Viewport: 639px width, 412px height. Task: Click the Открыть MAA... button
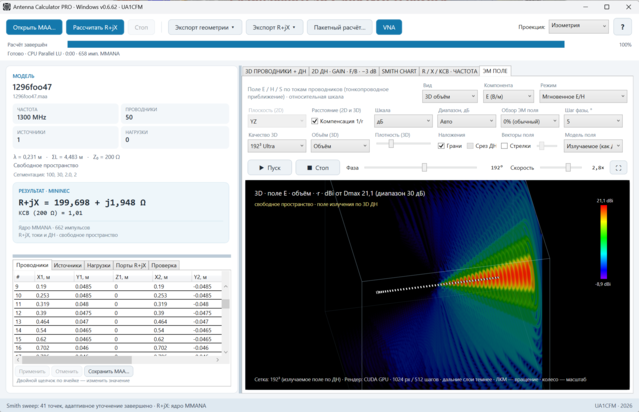coord(34,27)
